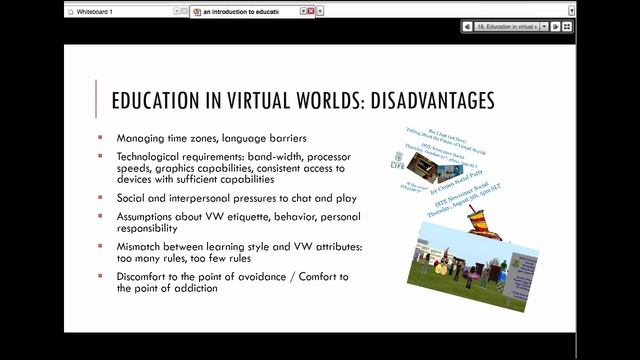
Task: Go to next slide arrow
Action: [555, 27]
